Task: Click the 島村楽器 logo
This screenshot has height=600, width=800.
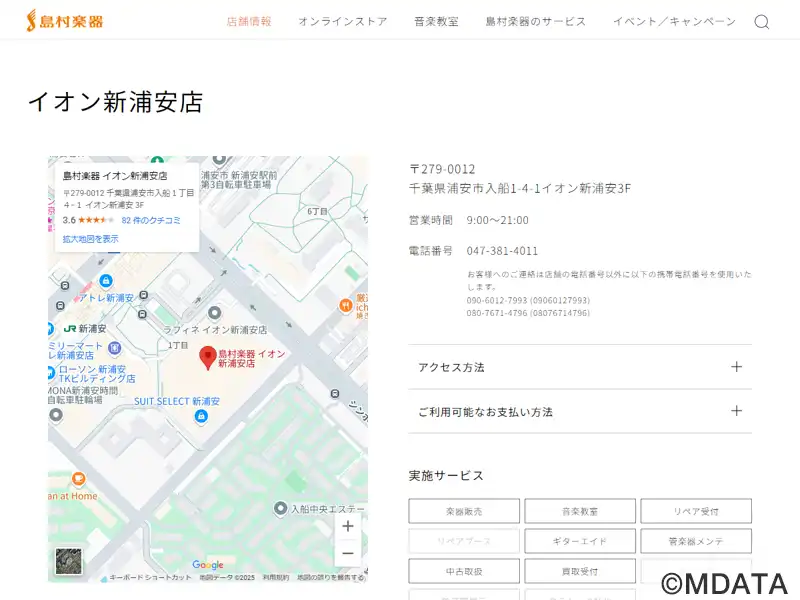Action: tap(65, 21)
